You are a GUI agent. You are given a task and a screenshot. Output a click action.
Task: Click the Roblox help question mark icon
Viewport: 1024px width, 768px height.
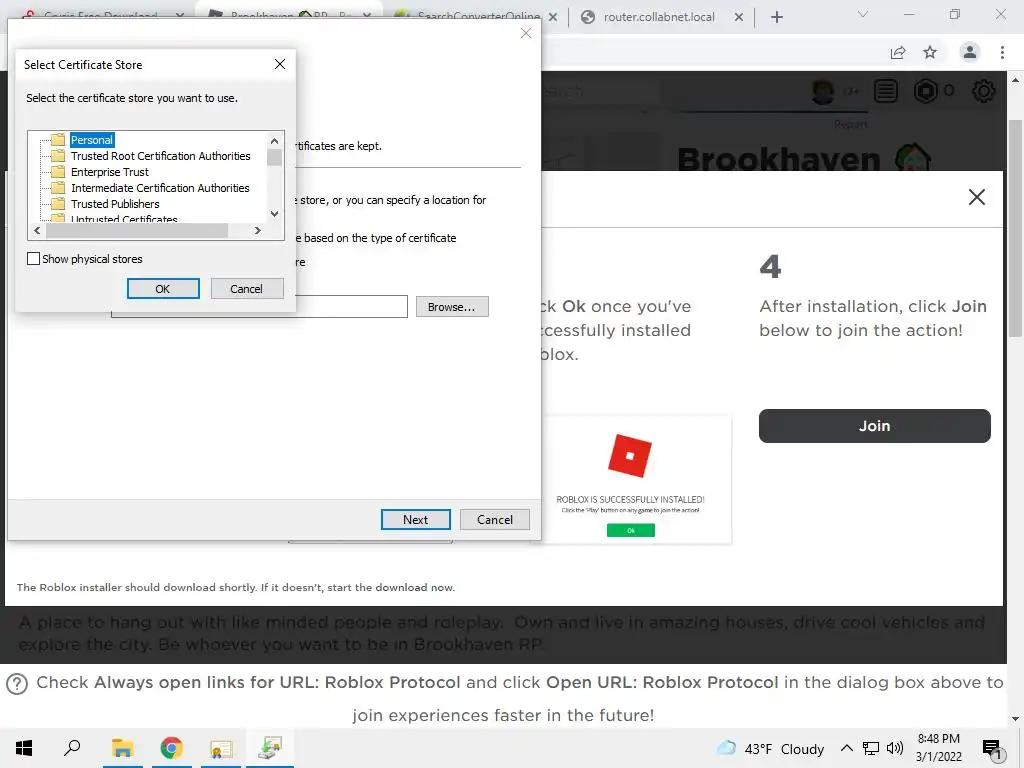pos(17,684)
